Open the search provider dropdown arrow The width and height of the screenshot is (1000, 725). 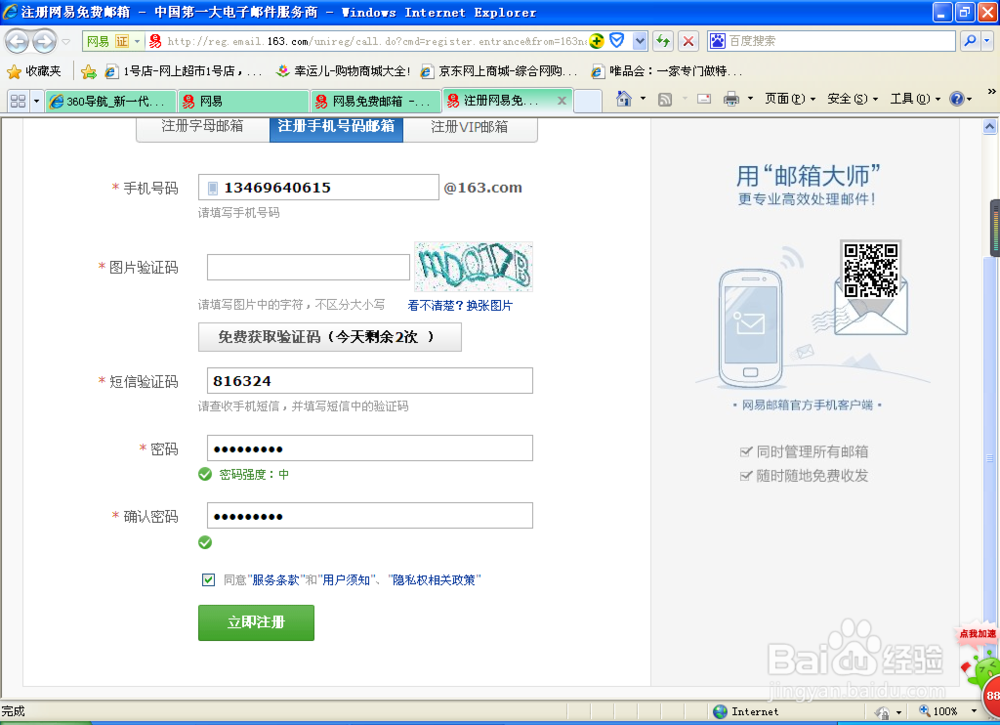pos(987,41)
